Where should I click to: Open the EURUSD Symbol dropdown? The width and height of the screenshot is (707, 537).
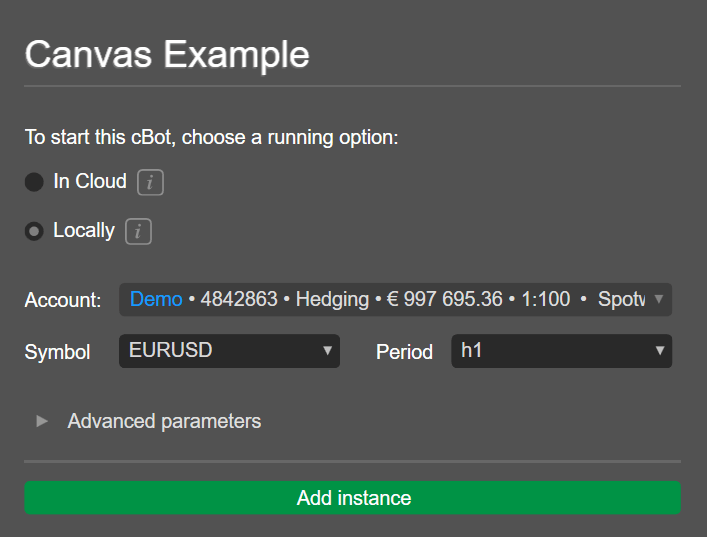tap(229, 351)
